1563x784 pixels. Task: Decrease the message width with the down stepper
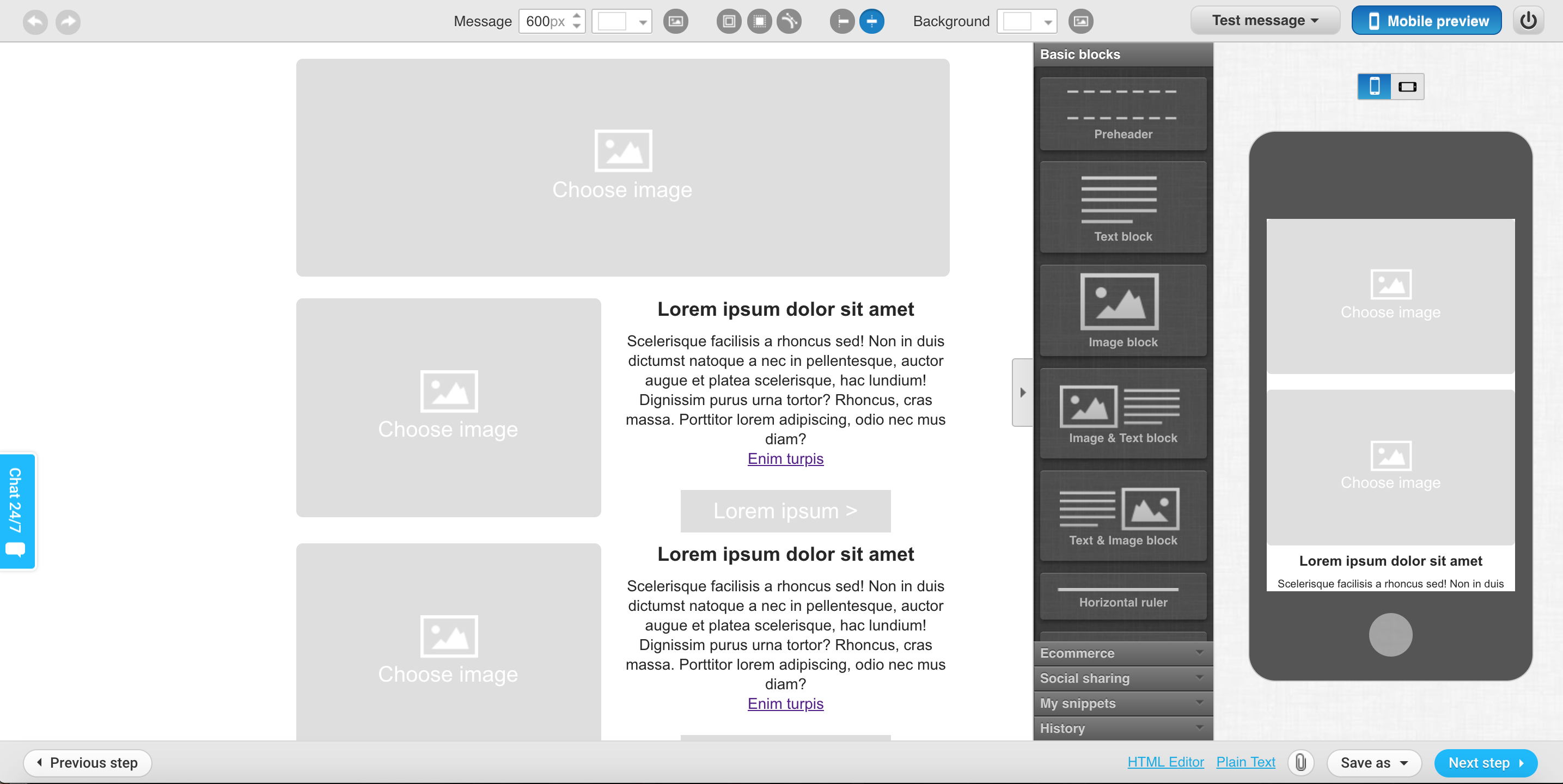[576, 27]
